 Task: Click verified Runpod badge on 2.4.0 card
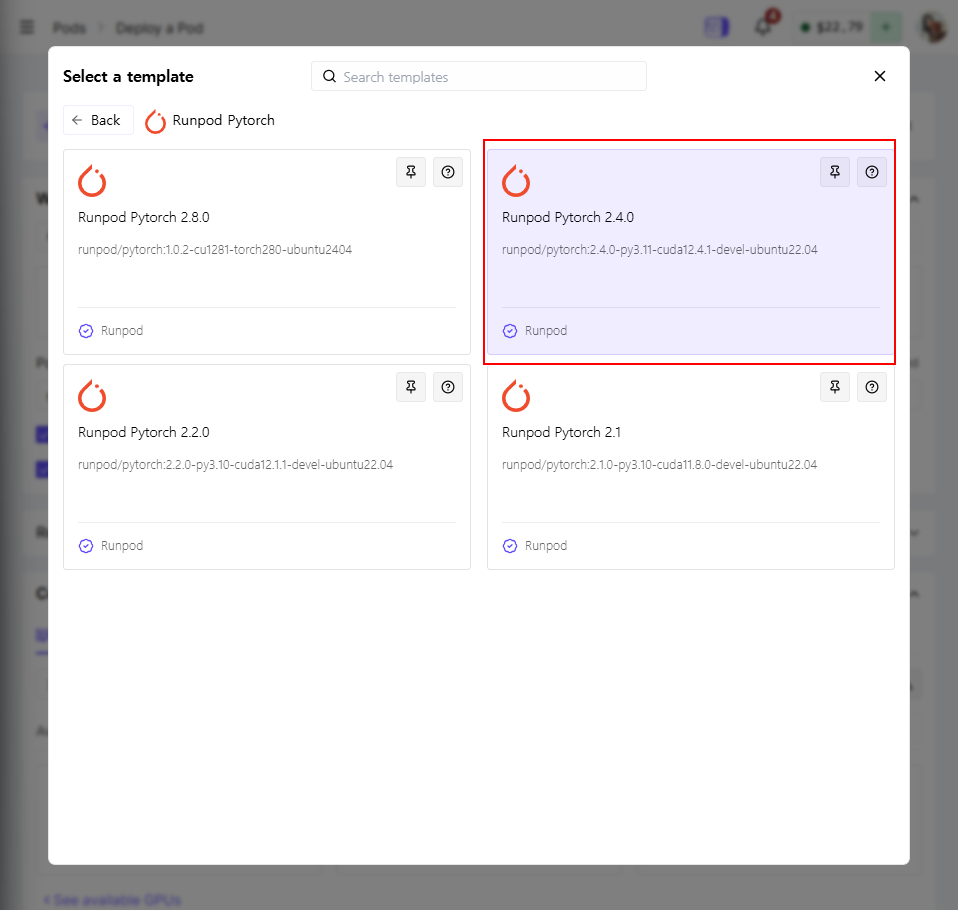coord(510,331)
